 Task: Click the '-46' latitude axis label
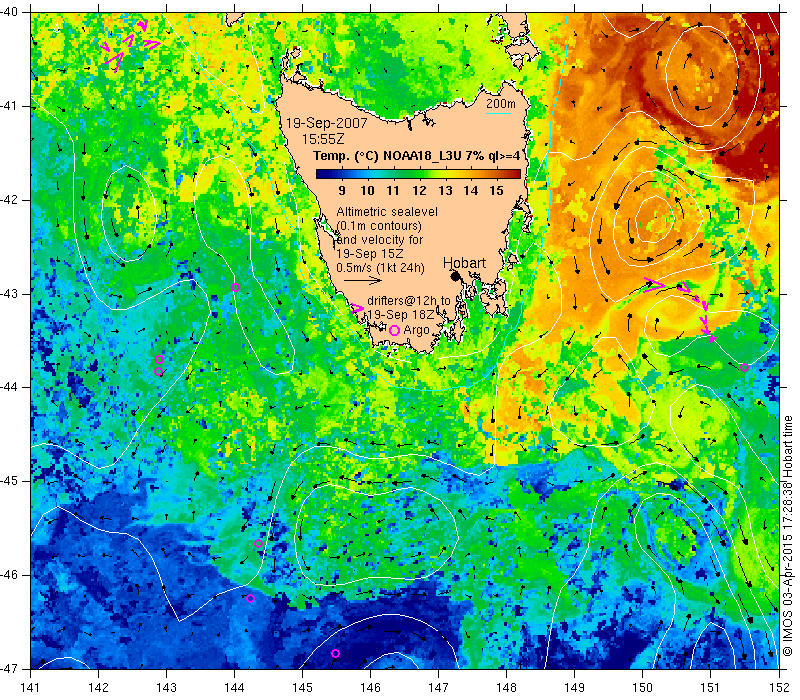pos(9,575)
